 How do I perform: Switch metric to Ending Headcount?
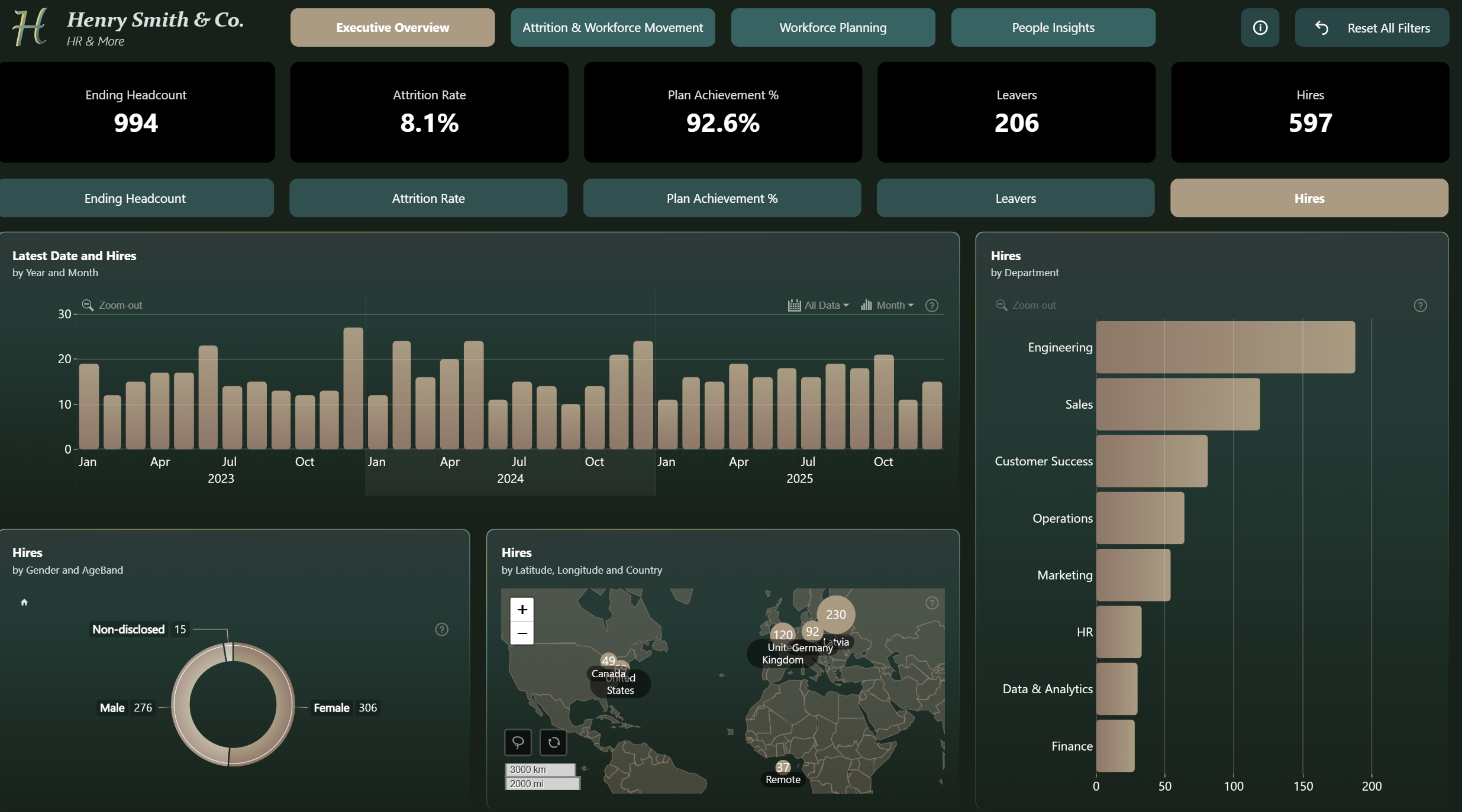pyautogui.click(x=135, y=198)
